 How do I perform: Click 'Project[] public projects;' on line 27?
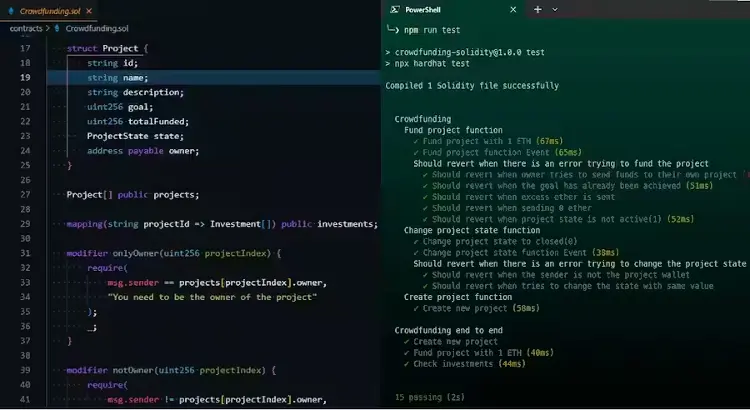point(132,195)
